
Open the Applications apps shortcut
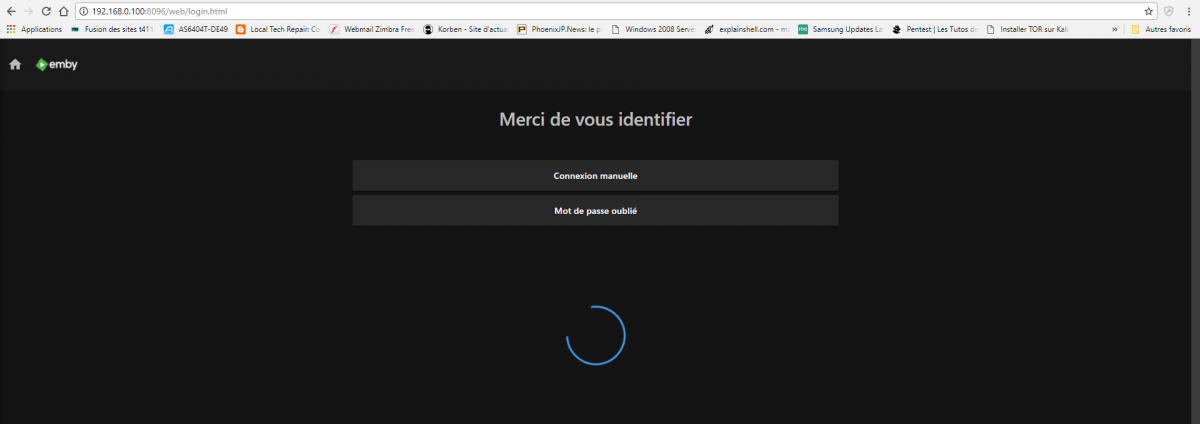35,29
